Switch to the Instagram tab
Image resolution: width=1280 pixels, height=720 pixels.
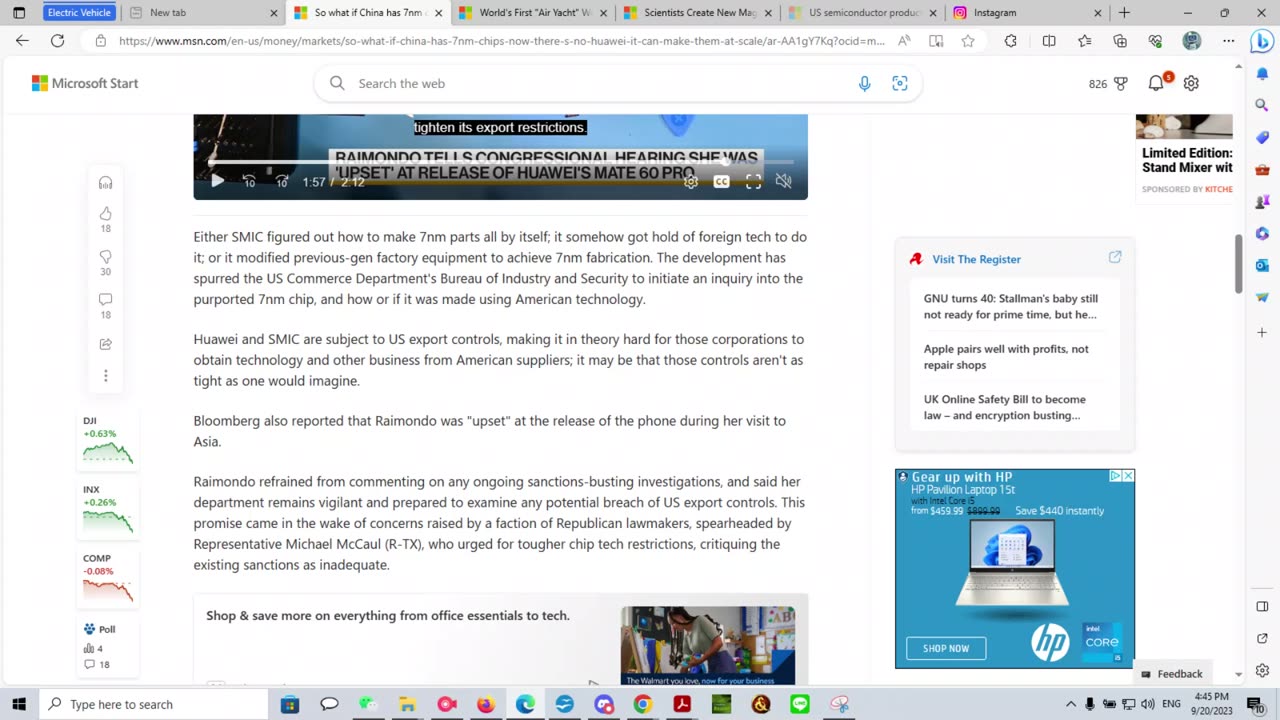(x=1025, y=13)
